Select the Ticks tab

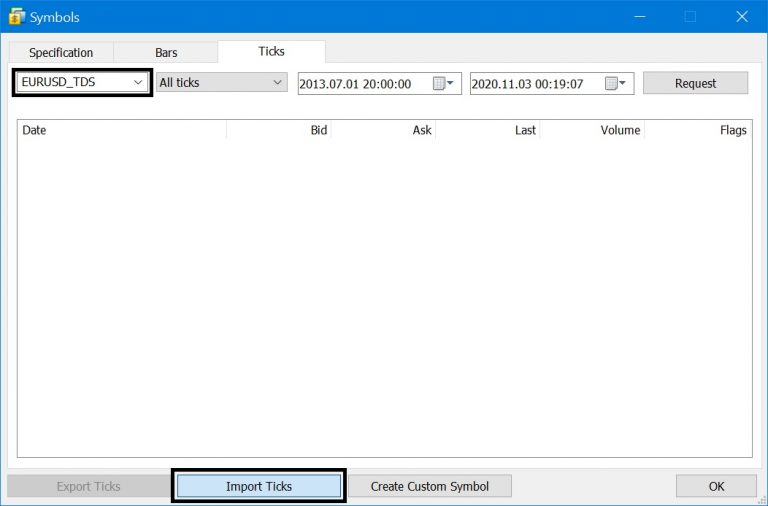tap(271, 51)
